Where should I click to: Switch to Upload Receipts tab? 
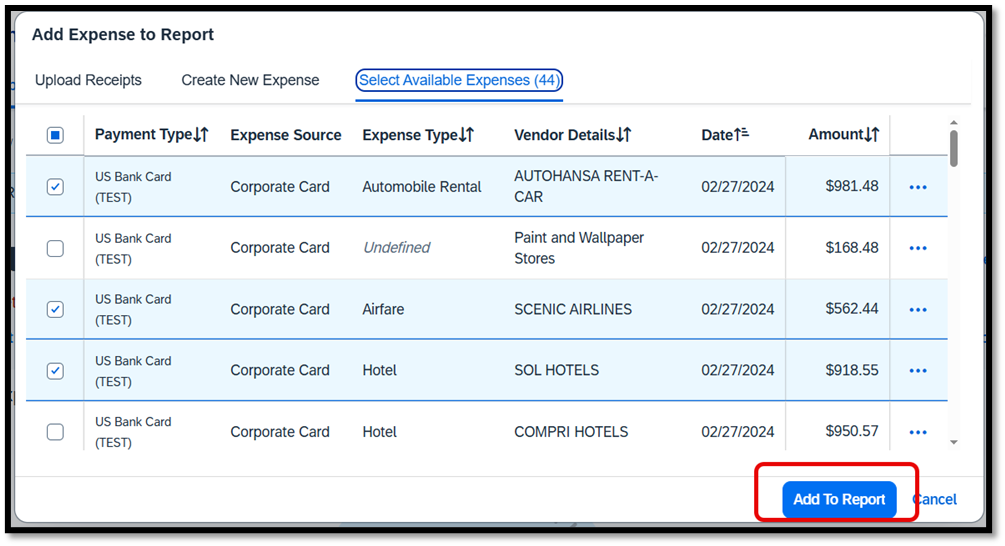(x=88, y=80)
